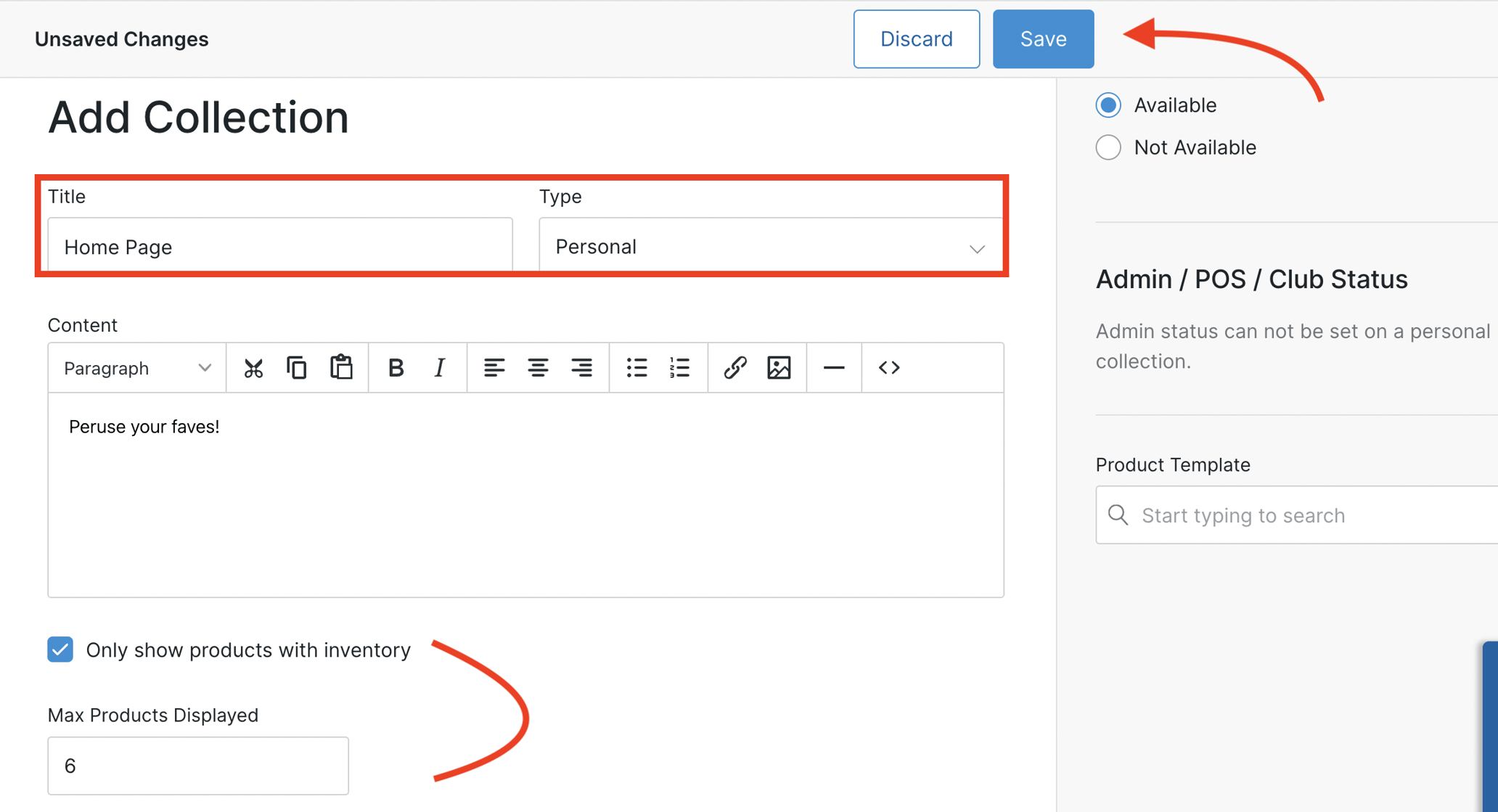
Task: Apply center text alignment
Action: [x=539, y=368]
